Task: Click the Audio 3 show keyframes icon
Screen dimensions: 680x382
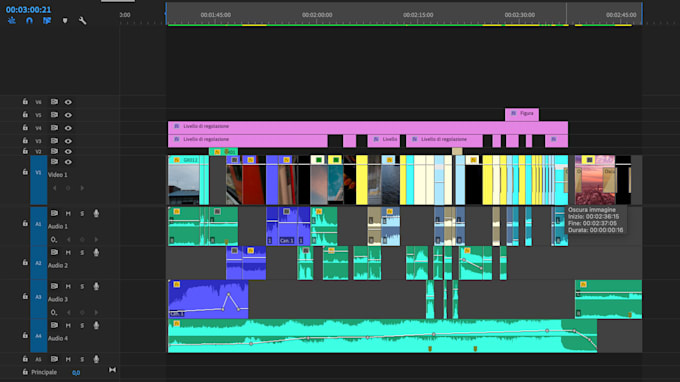Action: (53, 312)
